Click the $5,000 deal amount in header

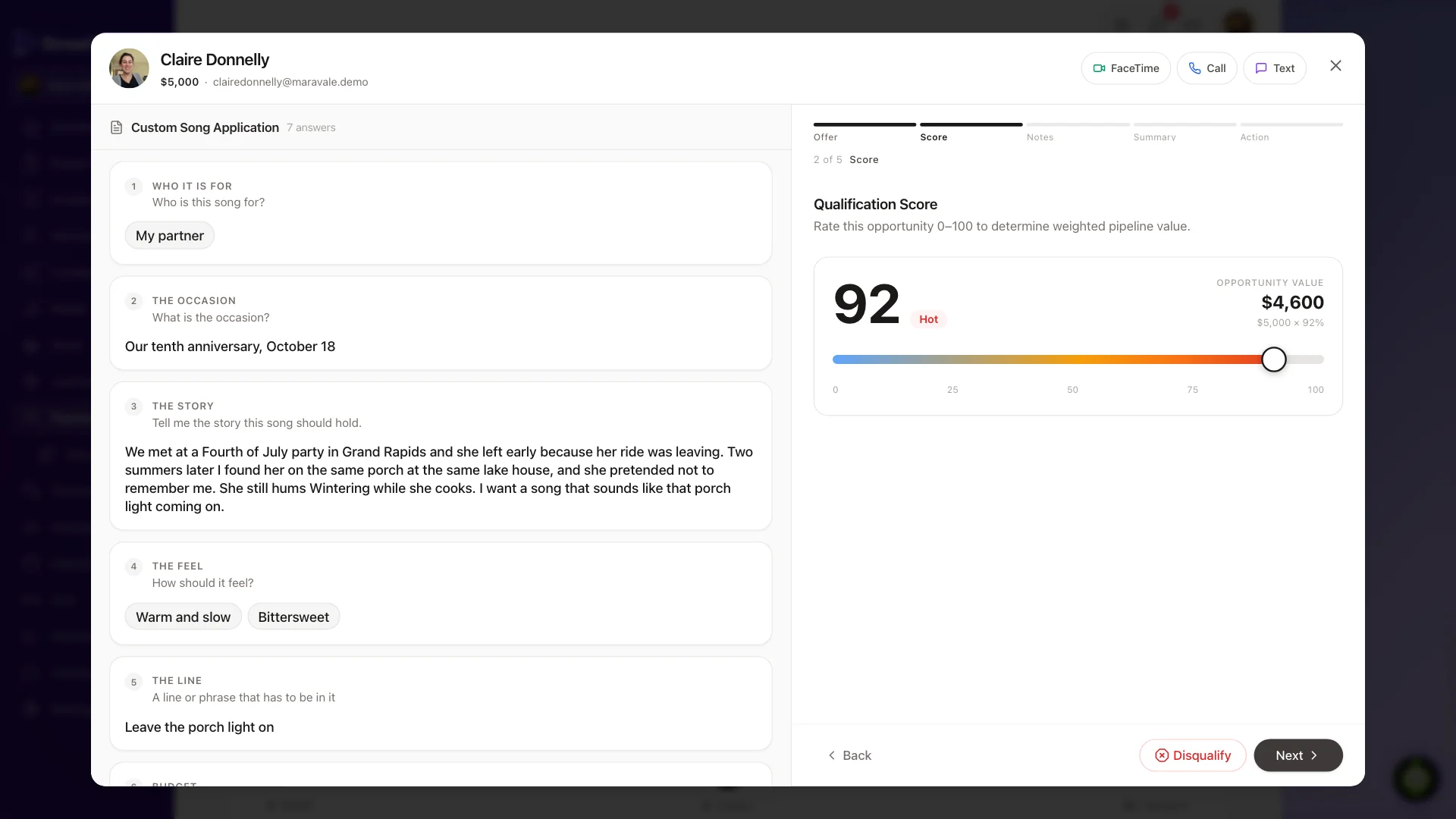pyautogui.click(x=180, y=82)
